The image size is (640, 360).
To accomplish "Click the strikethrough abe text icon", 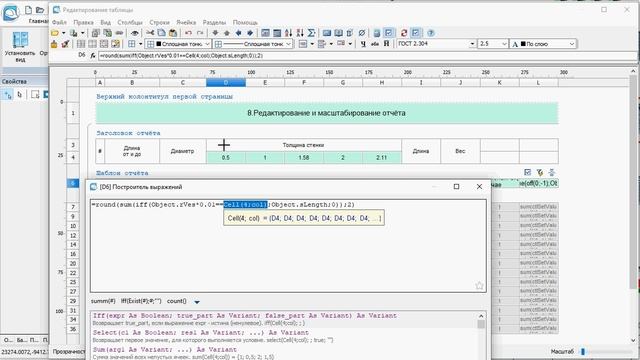I will (375, 44).
